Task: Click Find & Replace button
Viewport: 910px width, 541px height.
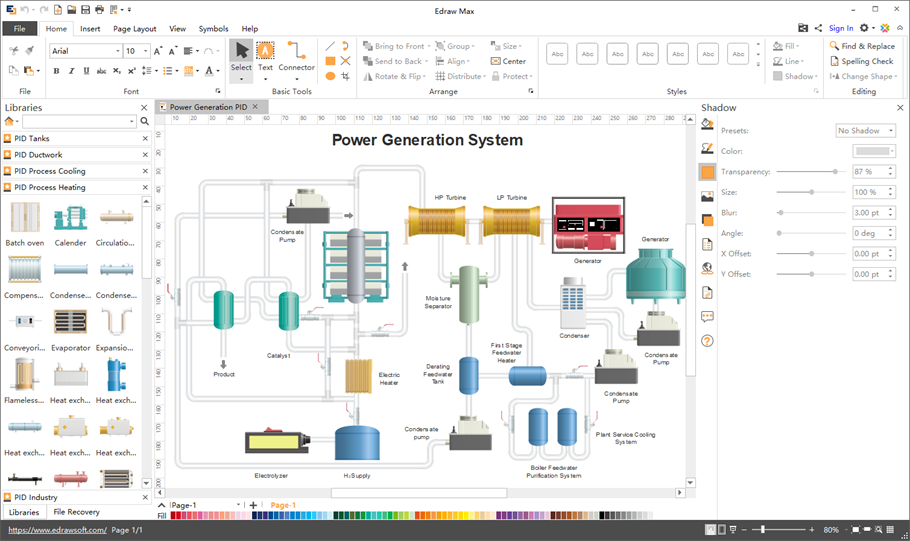Action: [861, 46]
